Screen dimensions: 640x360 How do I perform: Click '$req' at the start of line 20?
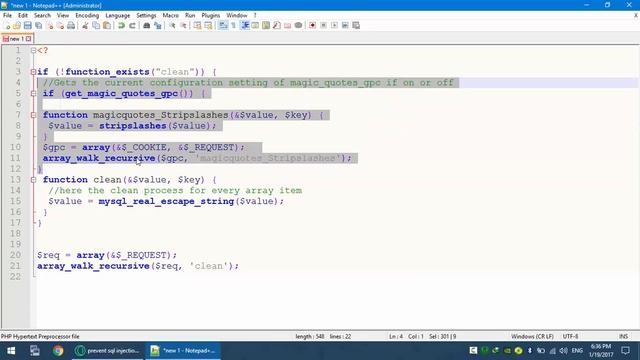coord(48,255)
